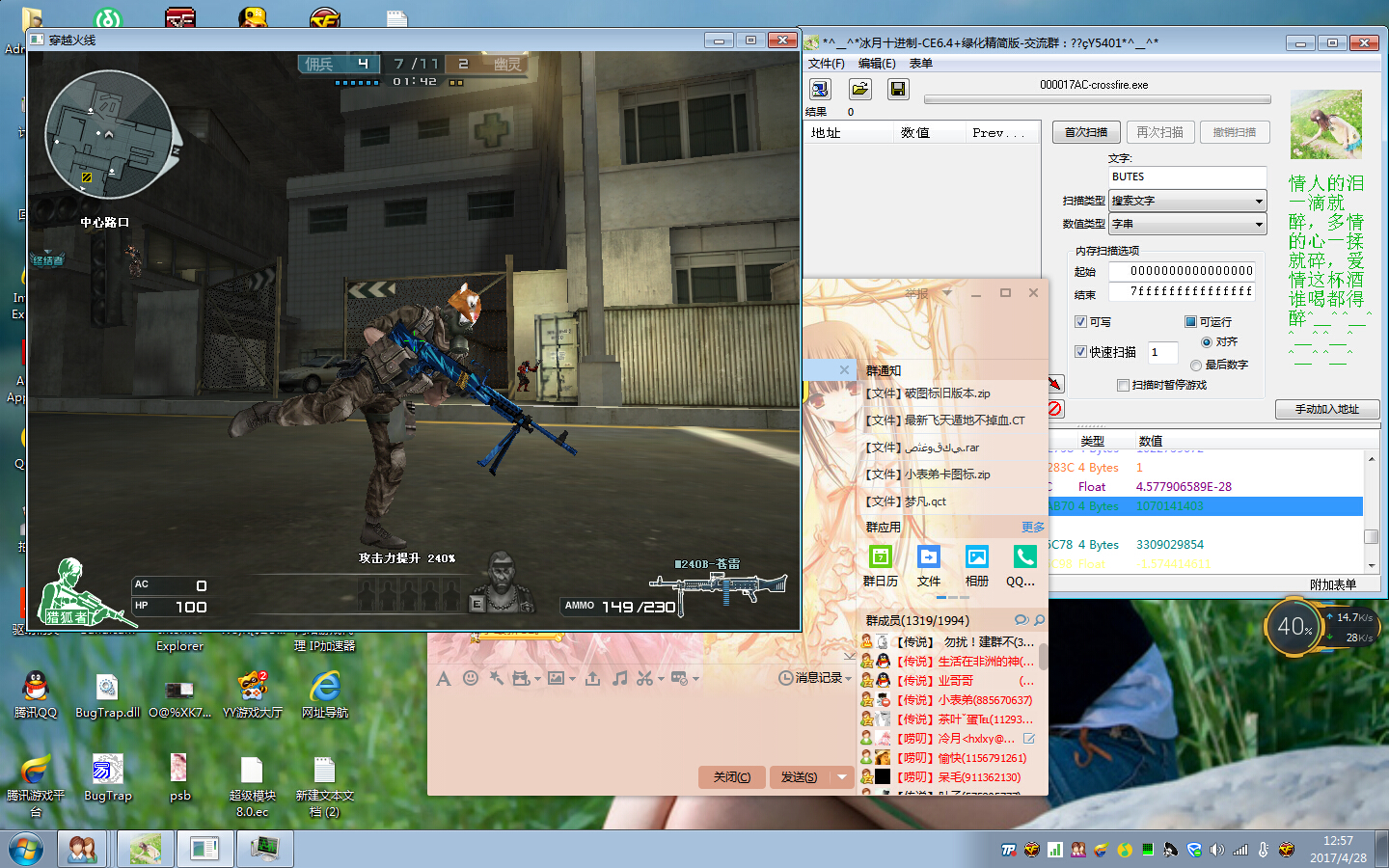Open the scissors screenshot options arrow
This screenshot has width=1389, height=868.
pos(661,679)
